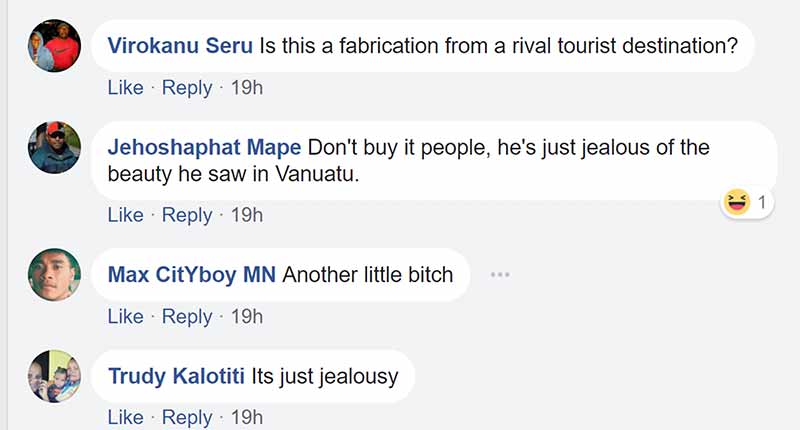Open the three-dot comment options menu
This screenshot has width=800, height=430.
(x=500, y=274)
